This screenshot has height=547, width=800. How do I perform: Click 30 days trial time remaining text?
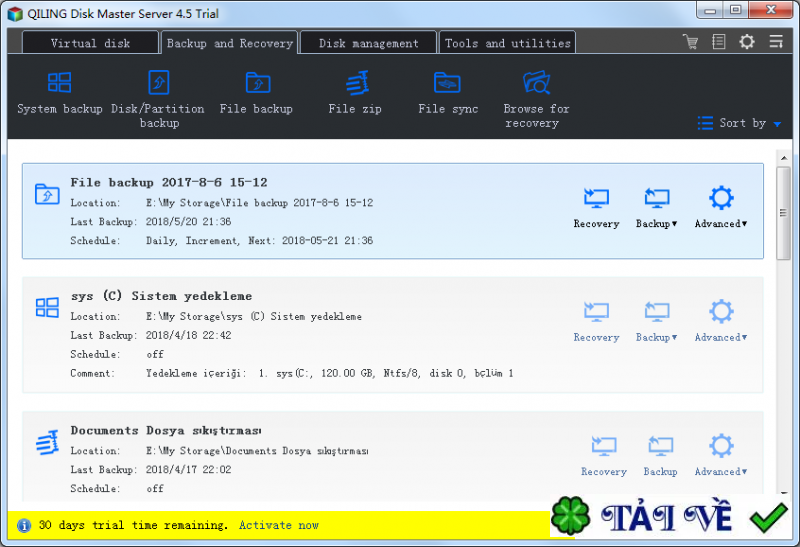tap(133, 525)
